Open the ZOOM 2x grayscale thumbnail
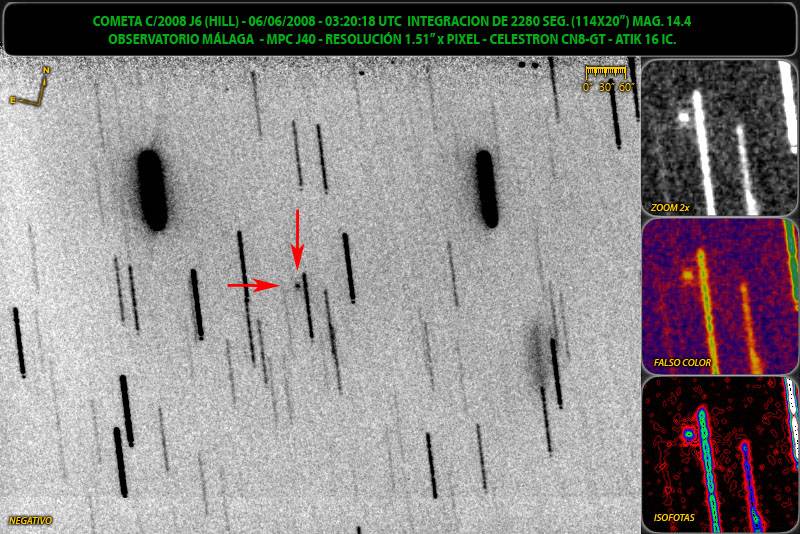Viewport: 800px width, 534px height. click(719, 138)
